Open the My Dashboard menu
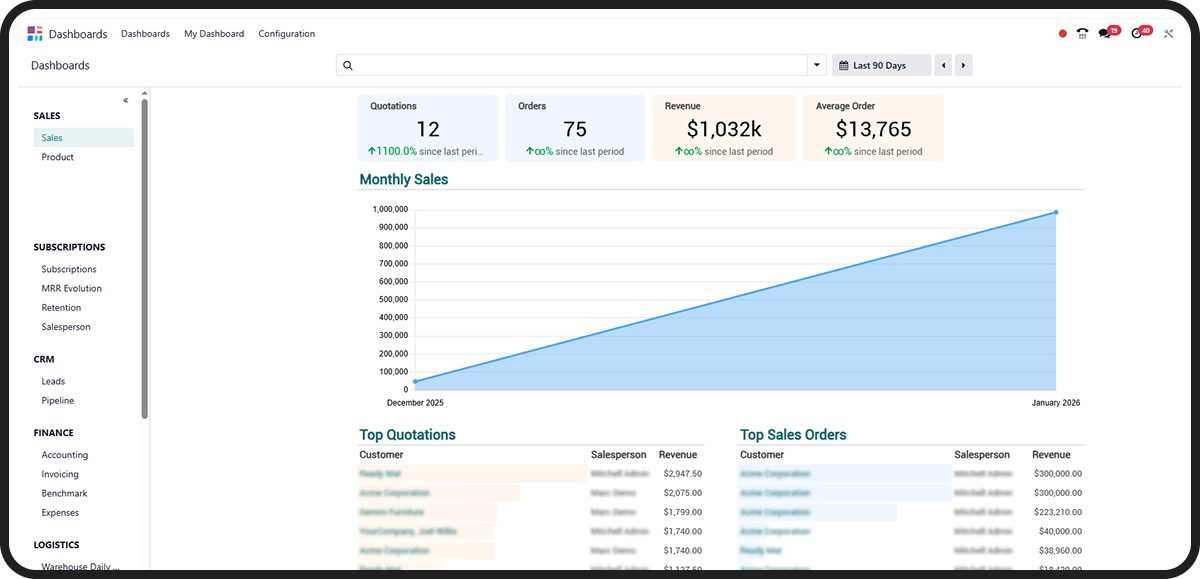1200x579 pixels. pos(214,34)
